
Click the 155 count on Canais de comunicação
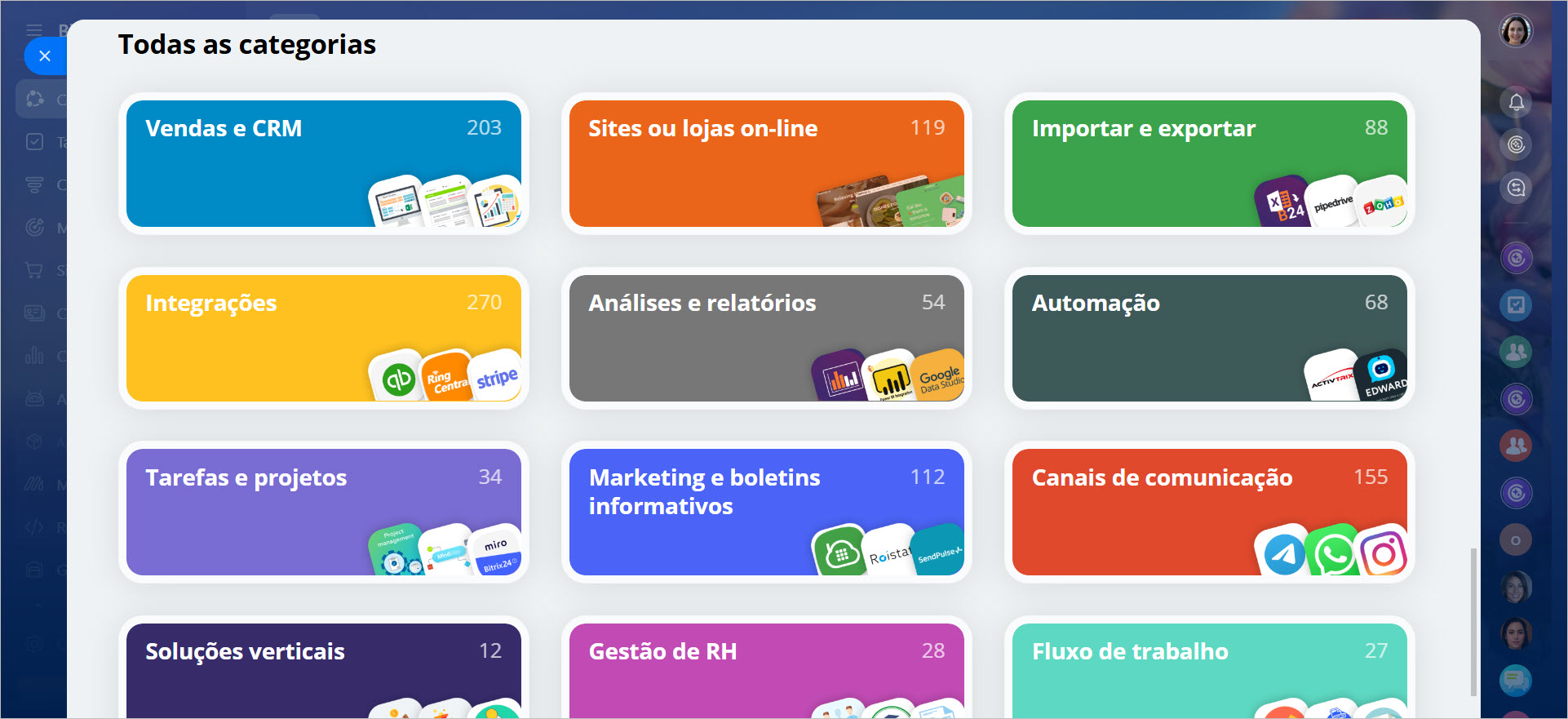click(x=1371, y=477)
